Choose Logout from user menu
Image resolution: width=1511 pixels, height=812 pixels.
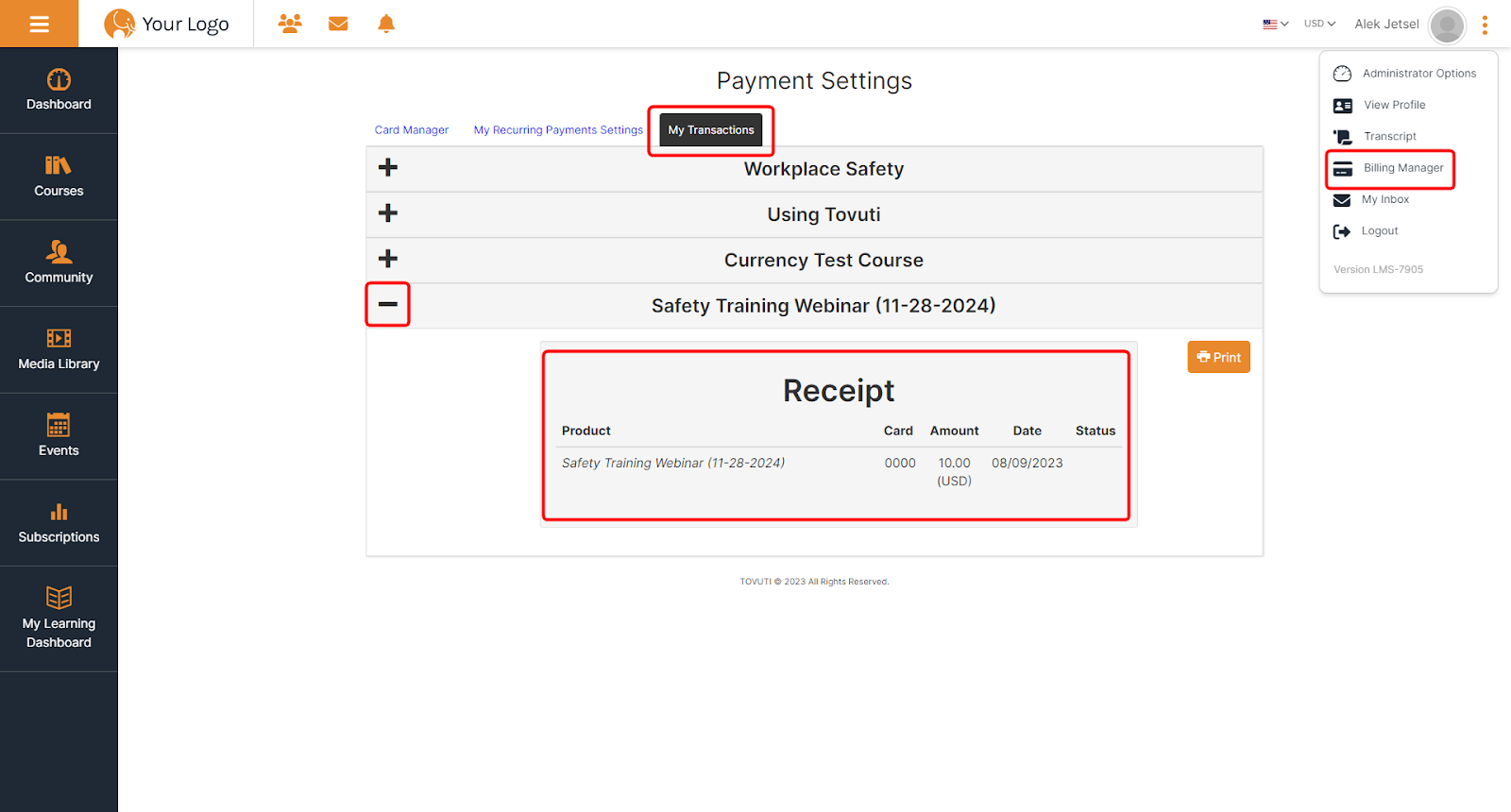[x=1379, y=231]
